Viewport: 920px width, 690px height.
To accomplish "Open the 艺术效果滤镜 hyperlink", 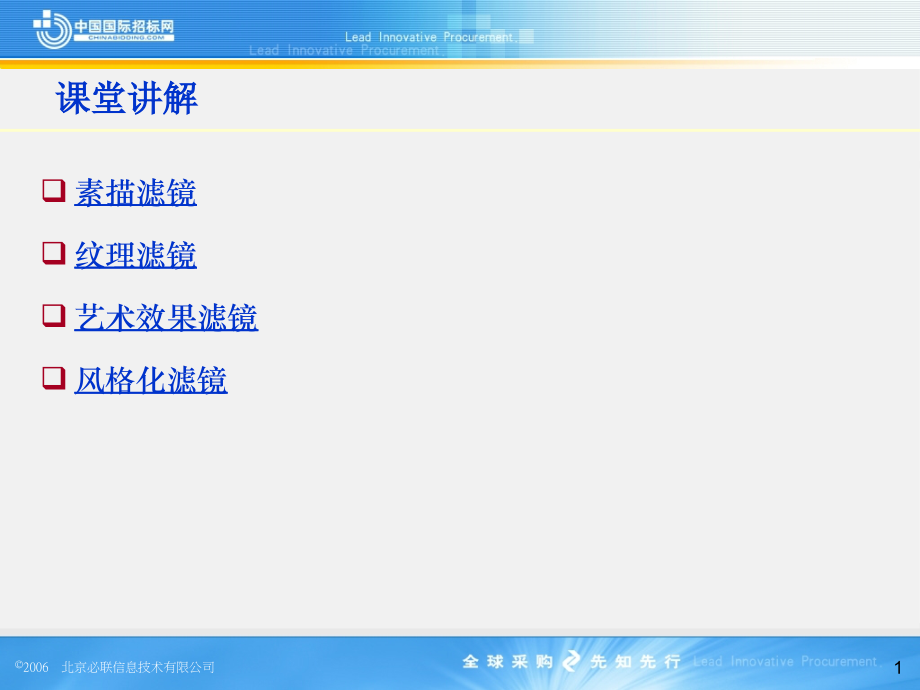I will point(166,318).
